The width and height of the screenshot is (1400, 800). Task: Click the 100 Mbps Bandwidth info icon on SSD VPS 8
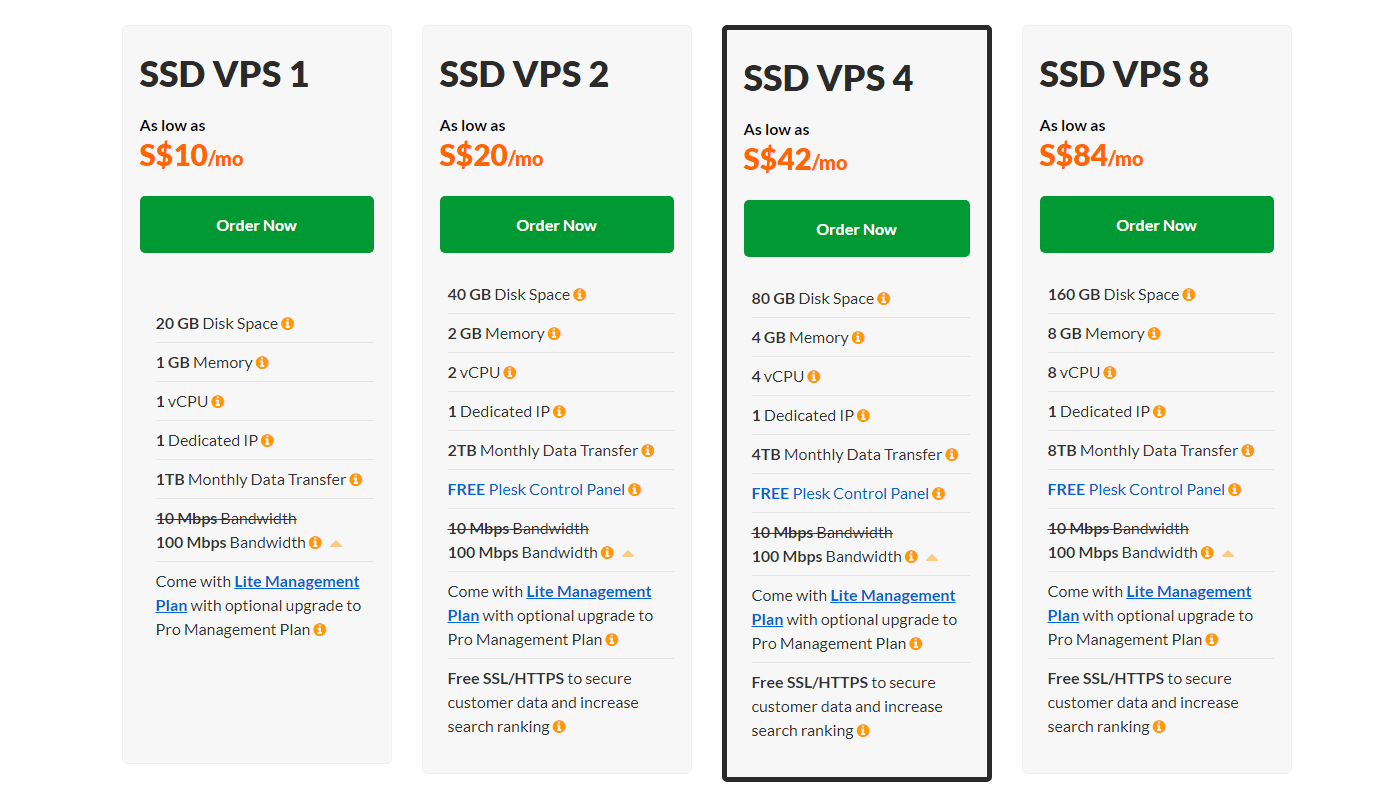pyautogui.click(x=1207, y=552)
